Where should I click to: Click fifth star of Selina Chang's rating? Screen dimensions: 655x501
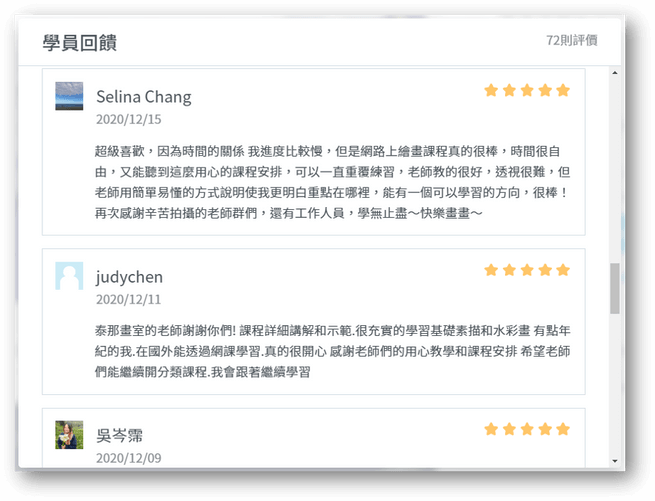(563, 90)
